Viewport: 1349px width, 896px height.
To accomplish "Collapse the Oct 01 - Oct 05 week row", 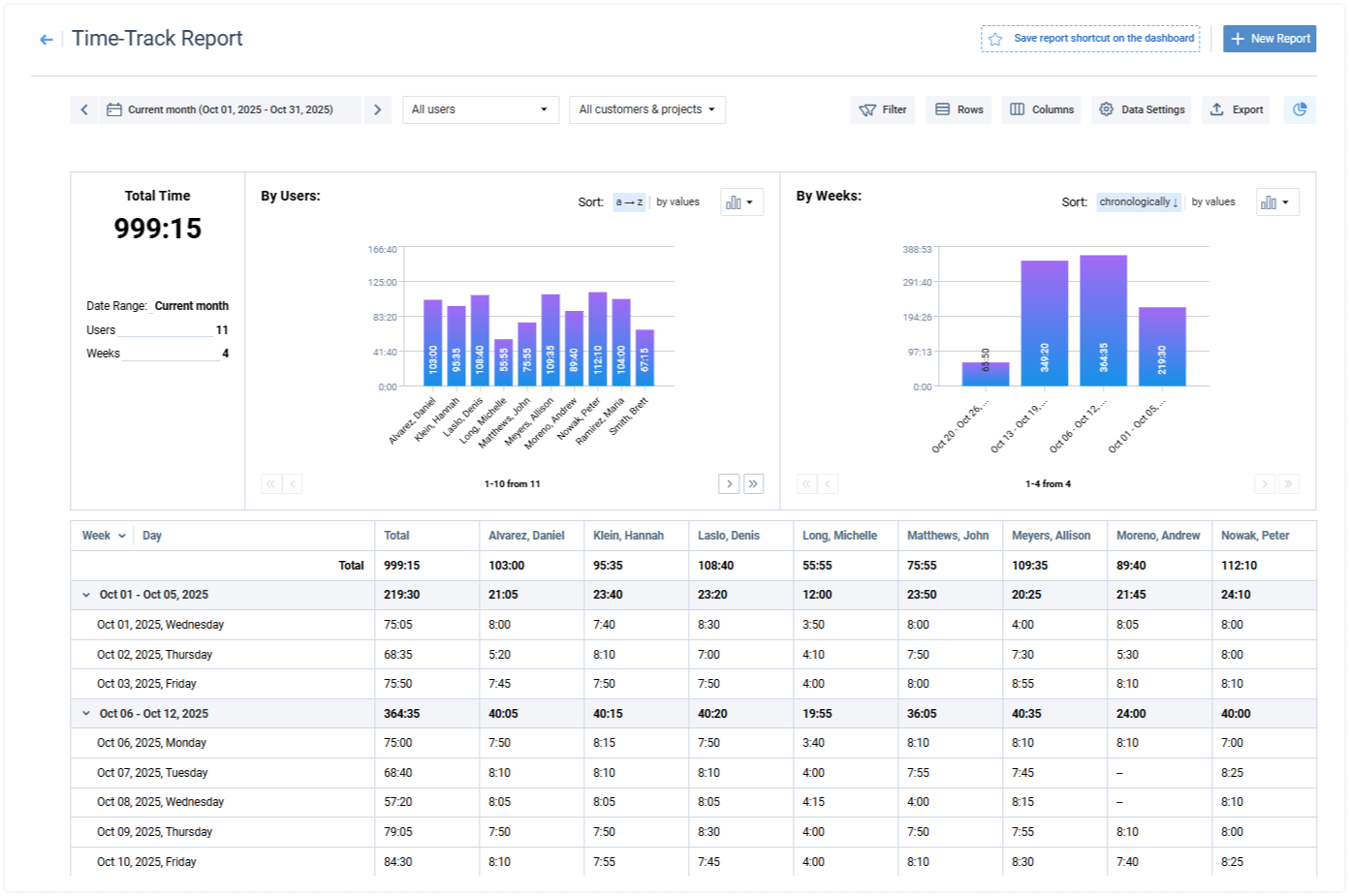I will (x=86, y=595).
